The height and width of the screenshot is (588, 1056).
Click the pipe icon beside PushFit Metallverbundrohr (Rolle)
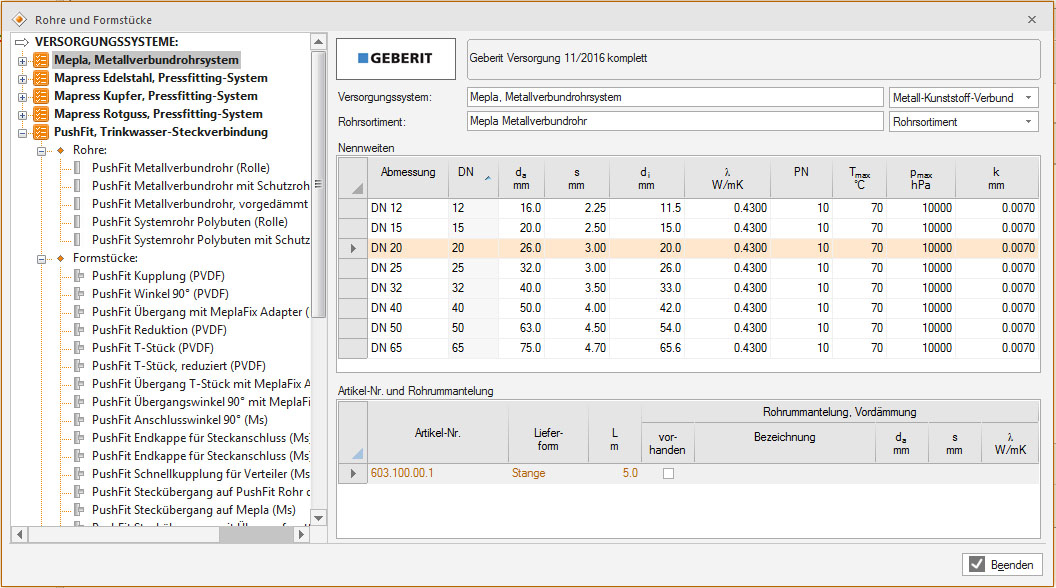(x=77, y=168)
